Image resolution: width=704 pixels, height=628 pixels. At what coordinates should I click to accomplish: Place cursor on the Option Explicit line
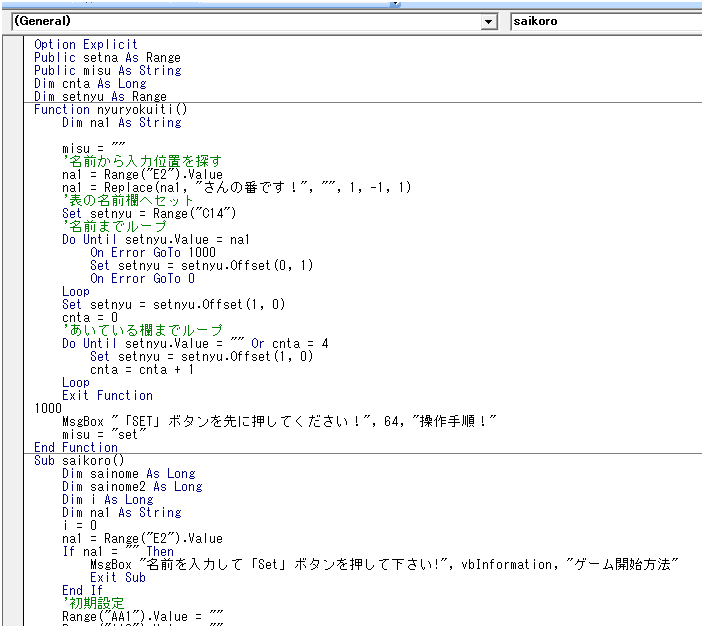click(86, 45)
